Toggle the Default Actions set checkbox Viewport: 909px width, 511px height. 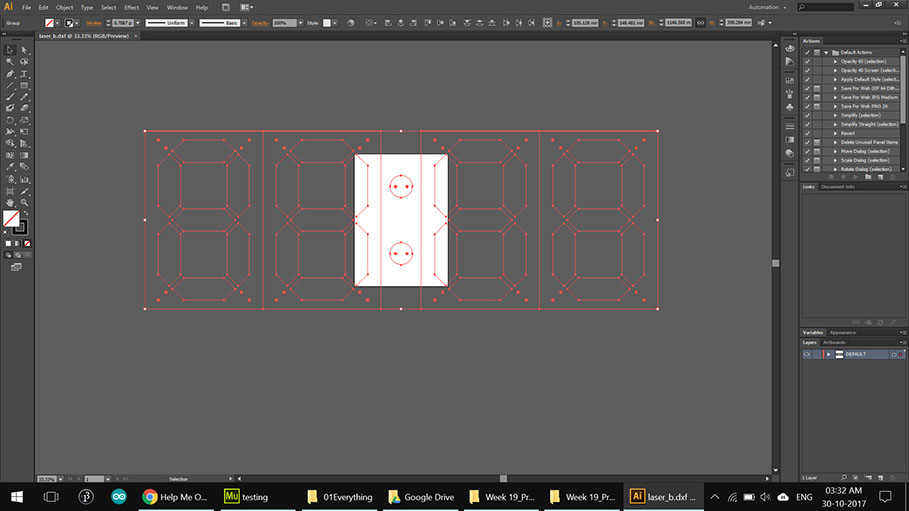(x=807, y=52)
